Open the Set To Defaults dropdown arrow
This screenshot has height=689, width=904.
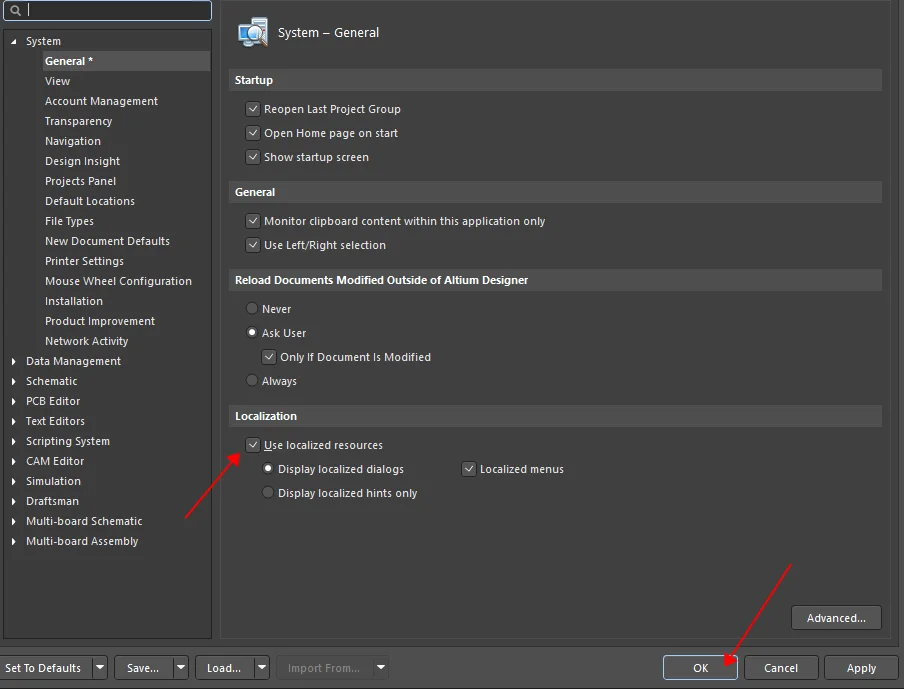(100, 668)
